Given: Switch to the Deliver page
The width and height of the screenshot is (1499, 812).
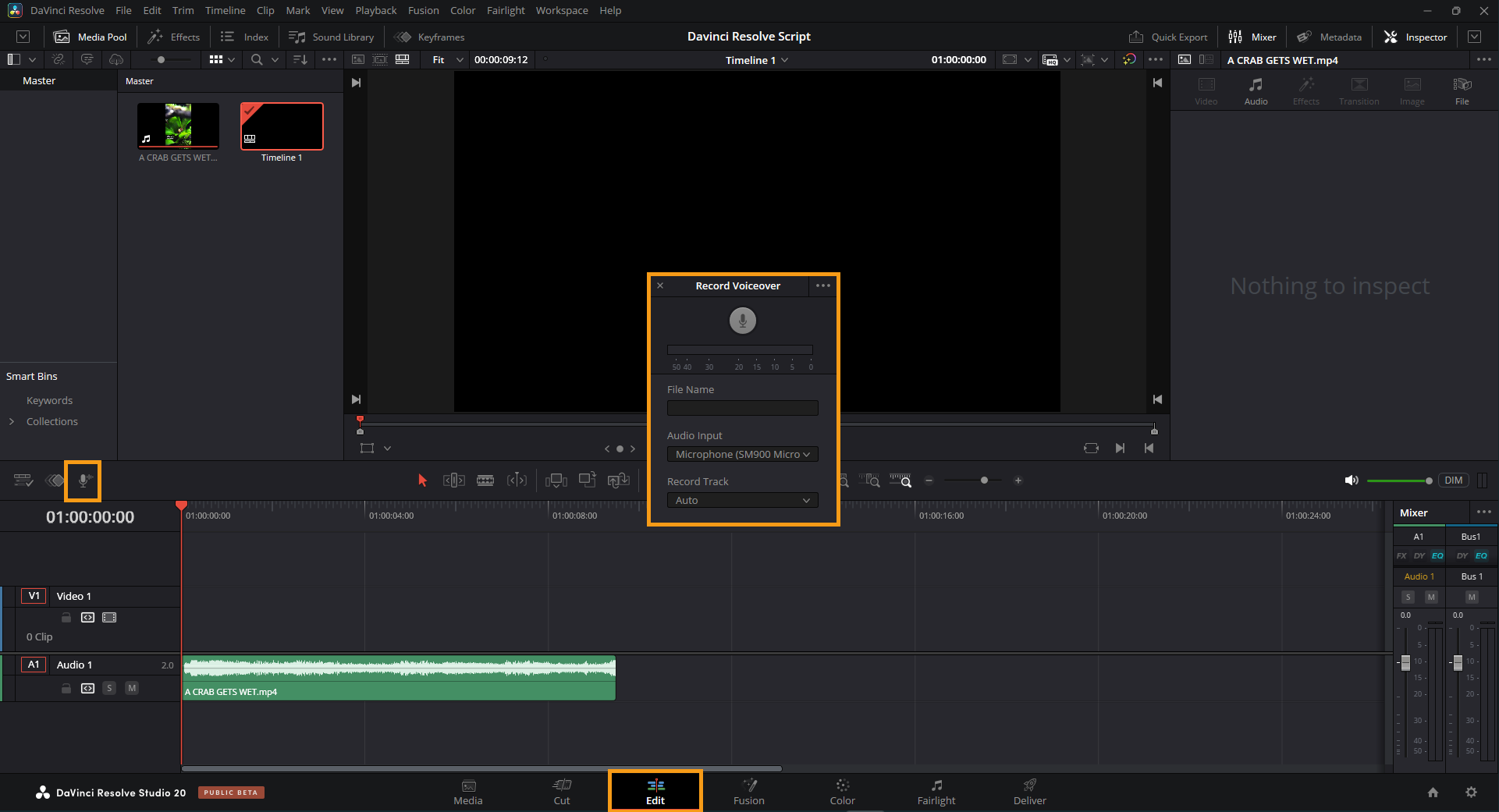Looking at the screenshot, I should (1029, 792).
